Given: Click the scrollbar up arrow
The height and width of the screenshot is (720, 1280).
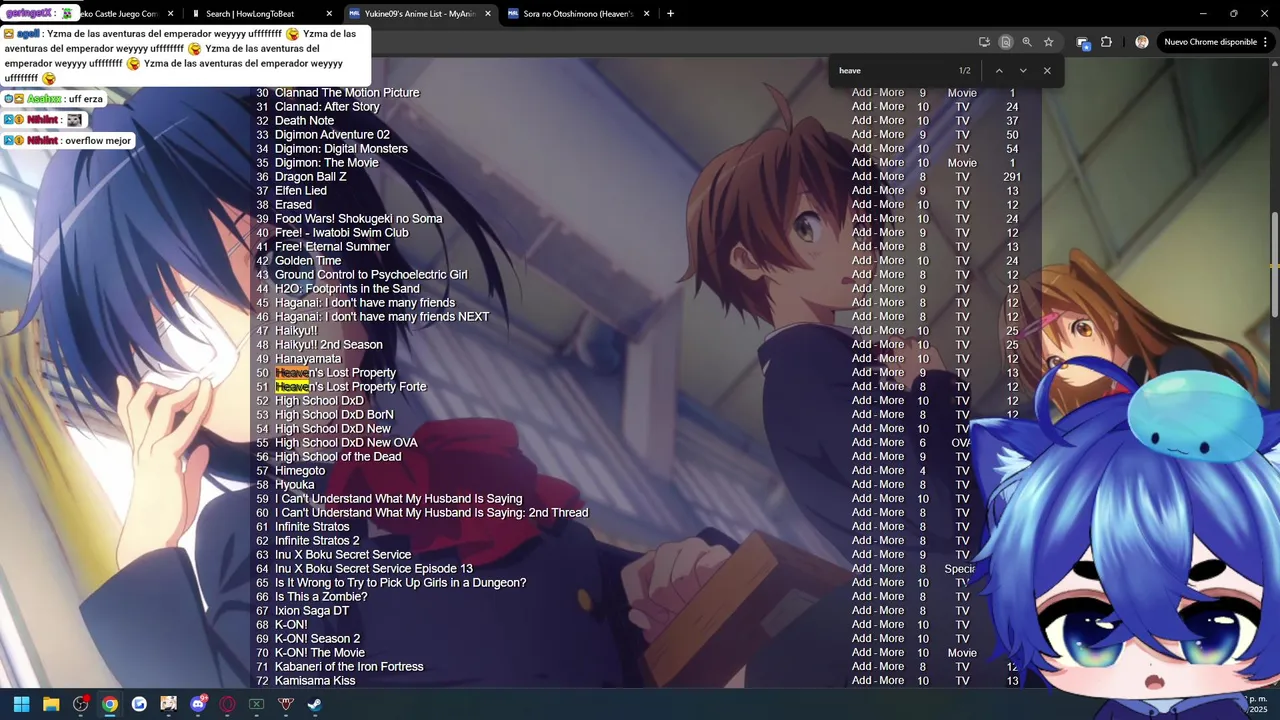Looking at the screenshot, I should [x=1274, y=64].
